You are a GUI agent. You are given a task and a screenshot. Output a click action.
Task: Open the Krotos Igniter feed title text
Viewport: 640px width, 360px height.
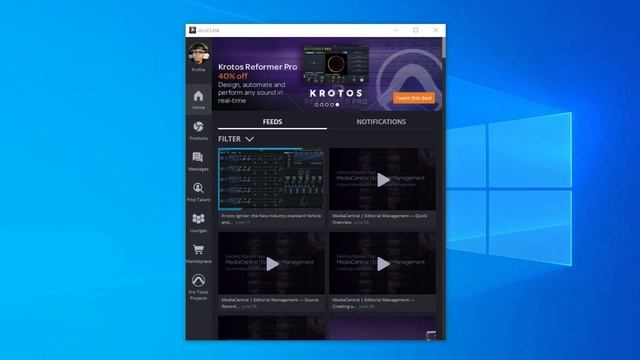[x=271, y=219]
